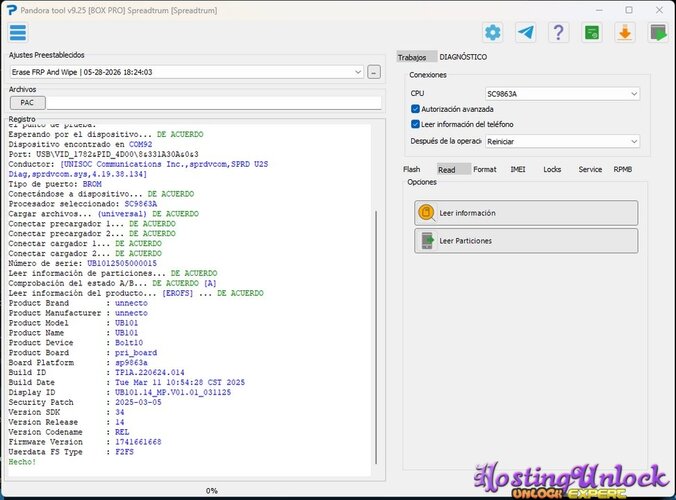Click the PAC file button

(x=27, y=103)
